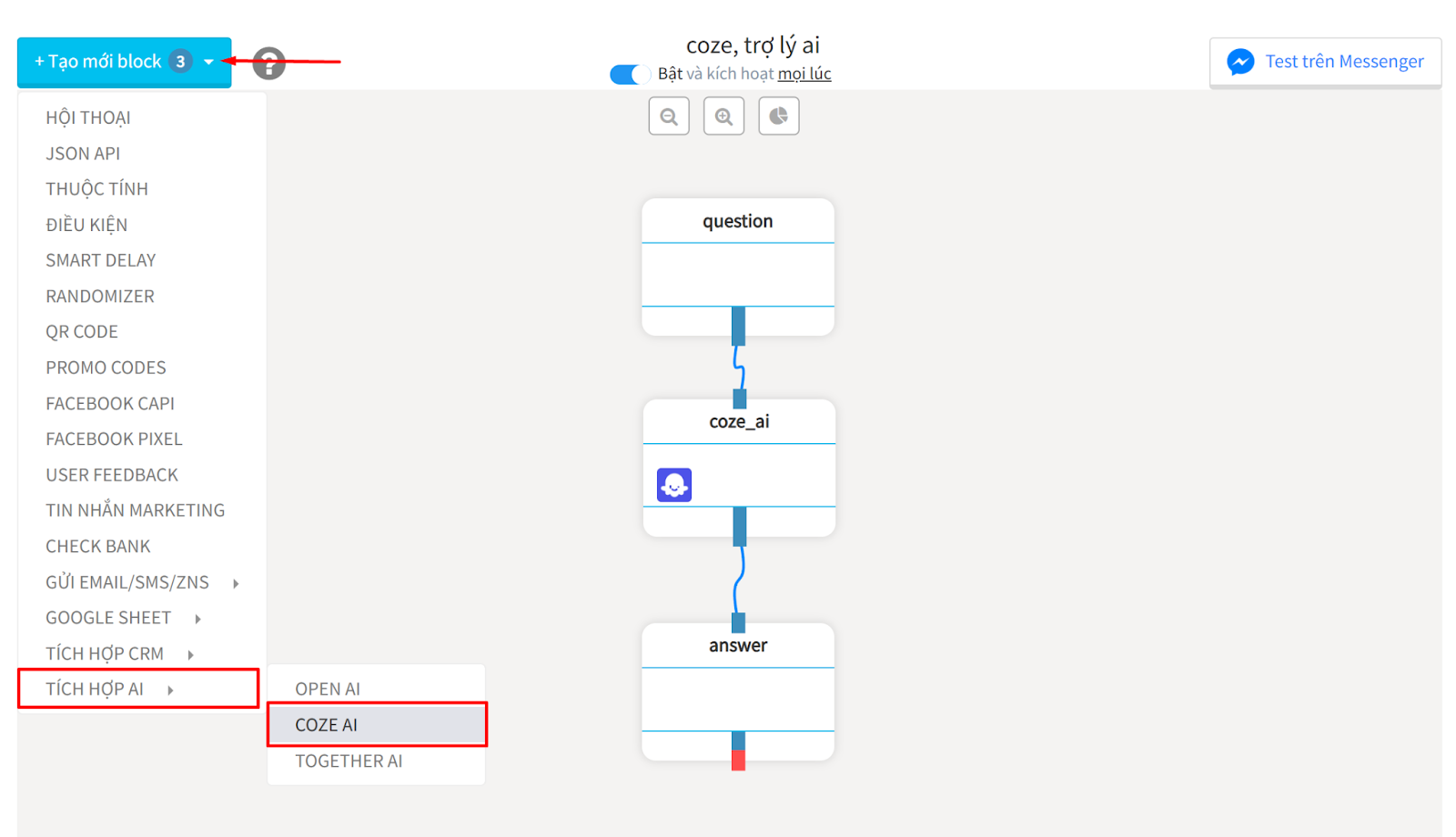The width and height of the screenshot is (1456, 837).
Task: Click the mọi lúc link
Action: 804,74
